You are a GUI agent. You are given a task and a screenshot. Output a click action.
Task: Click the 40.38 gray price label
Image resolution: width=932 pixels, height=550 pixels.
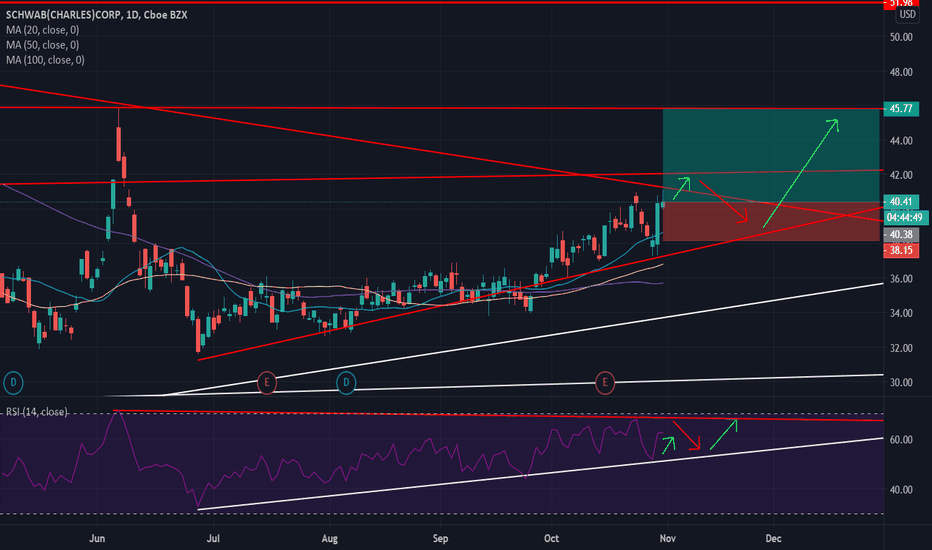click(x=901, y=235)
